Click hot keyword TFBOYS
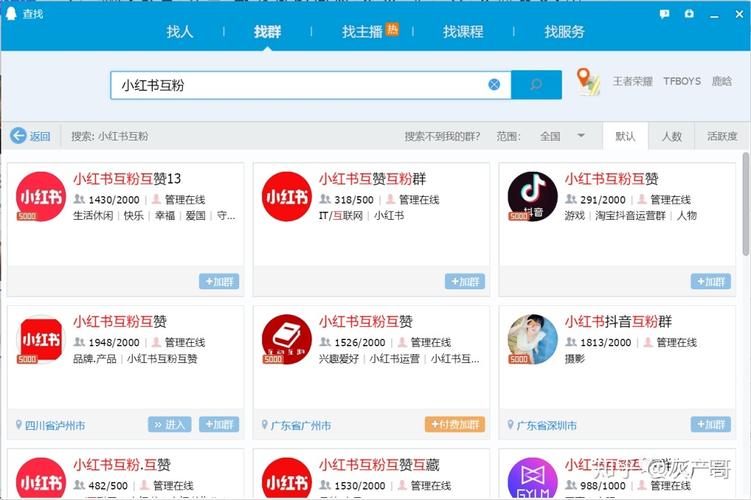Screen dimensions: 751x500 tap(682, 81)
